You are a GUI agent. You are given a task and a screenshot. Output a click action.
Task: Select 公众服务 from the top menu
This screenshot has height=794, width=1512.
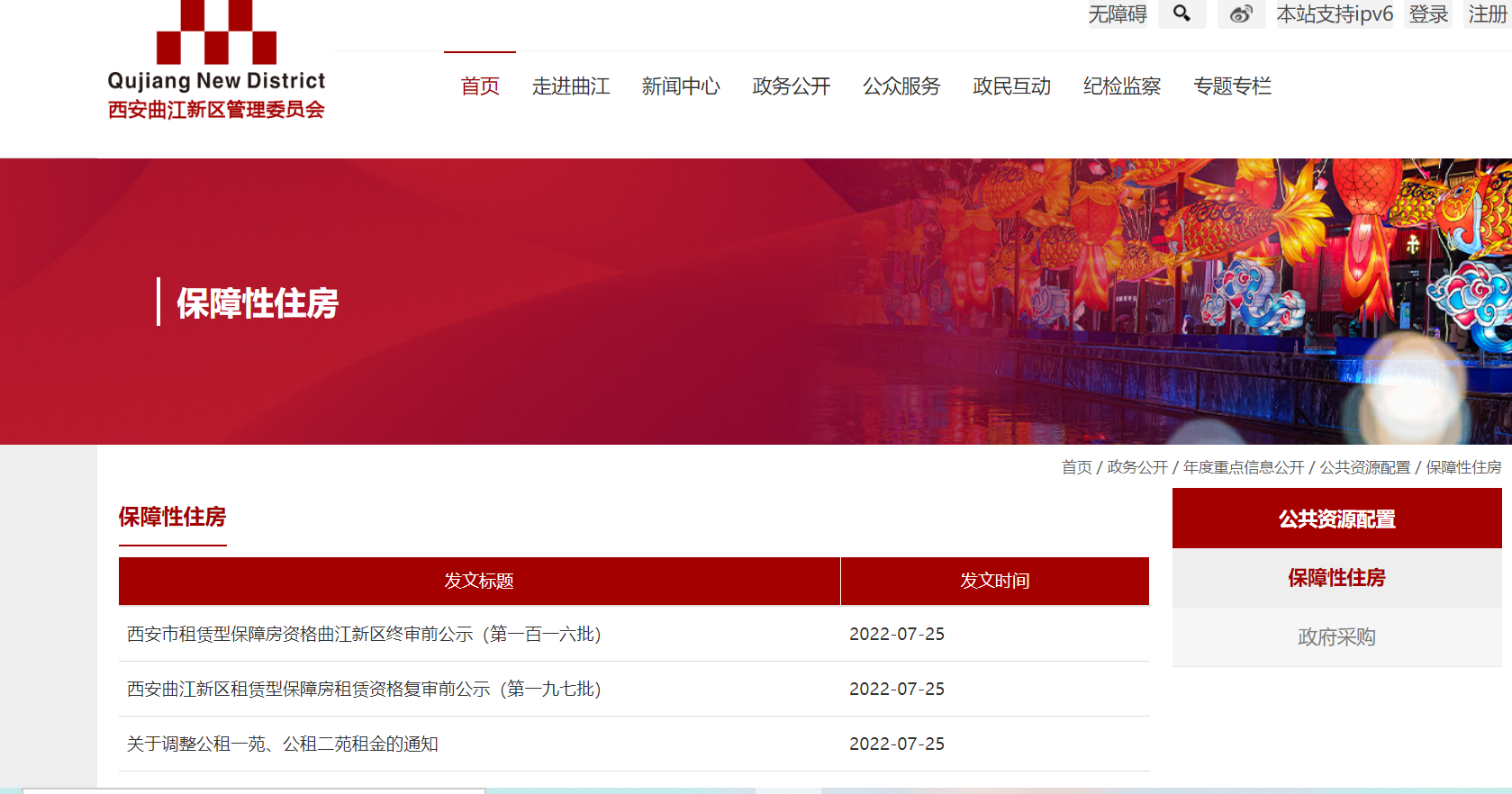click(901, 86)
